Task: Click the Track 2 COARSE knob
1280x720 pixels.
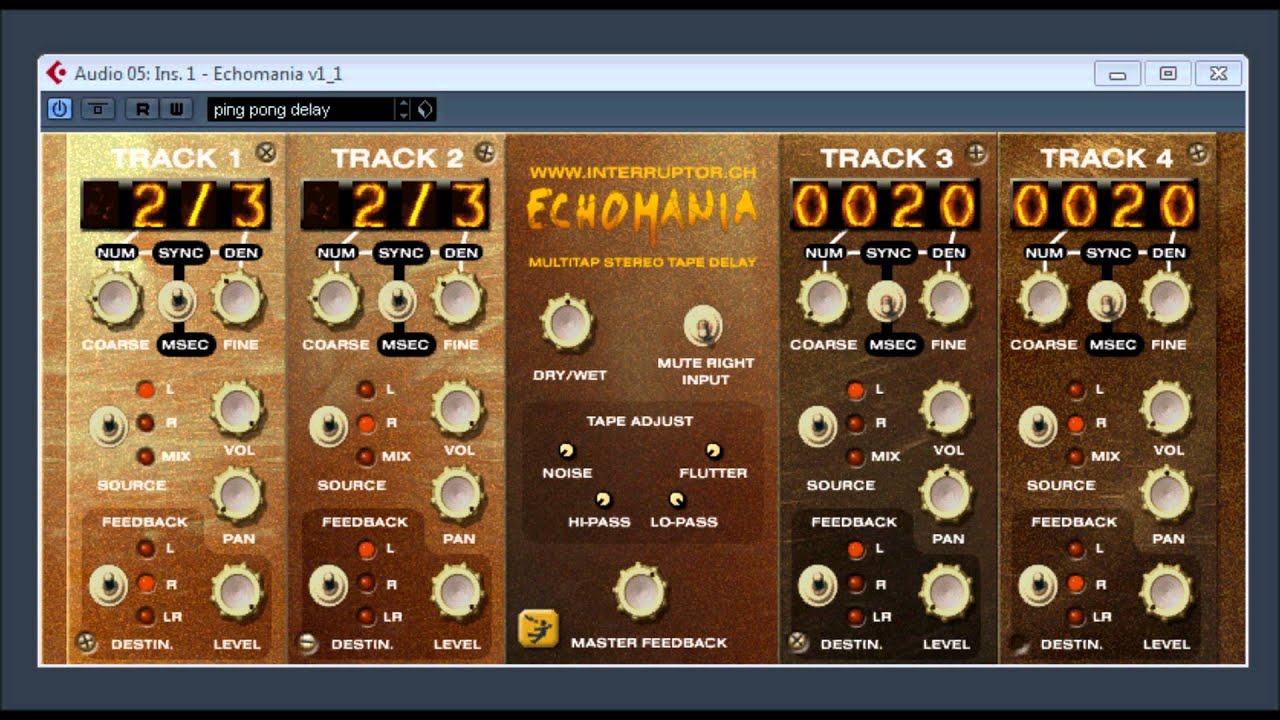Action: tap(335, 298)
